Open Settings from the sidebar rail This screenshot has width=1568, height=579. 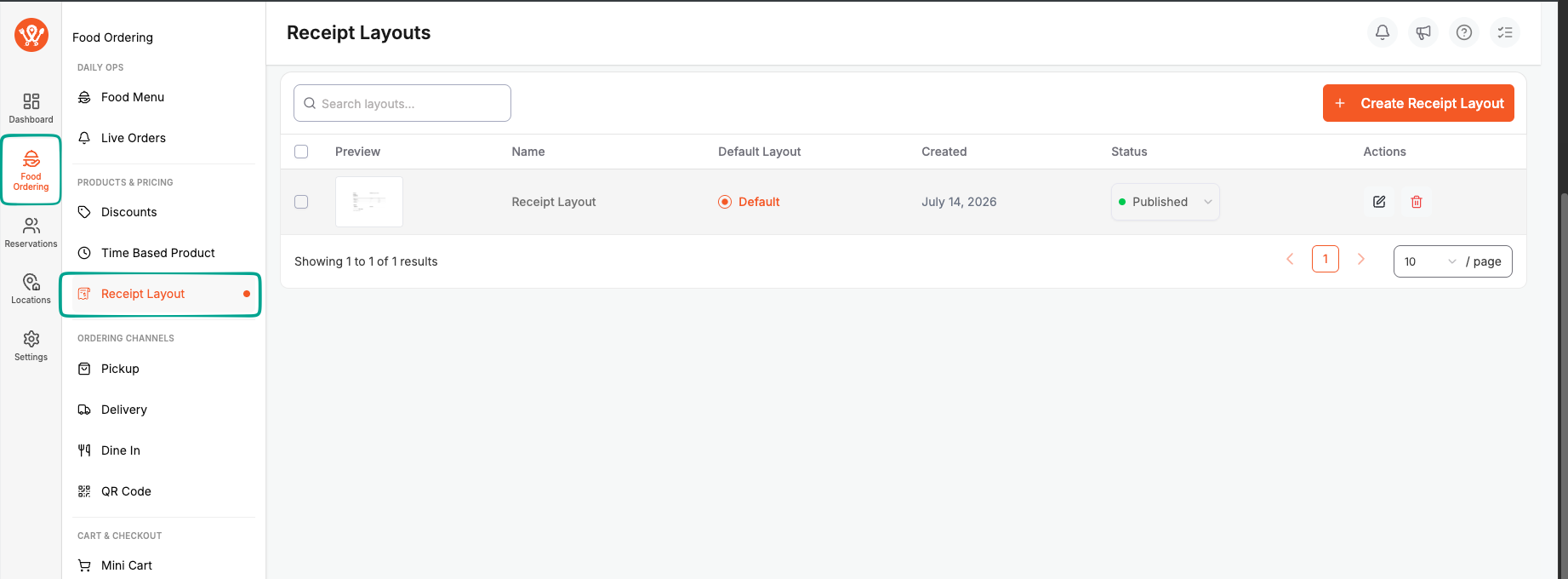[31, 346]
